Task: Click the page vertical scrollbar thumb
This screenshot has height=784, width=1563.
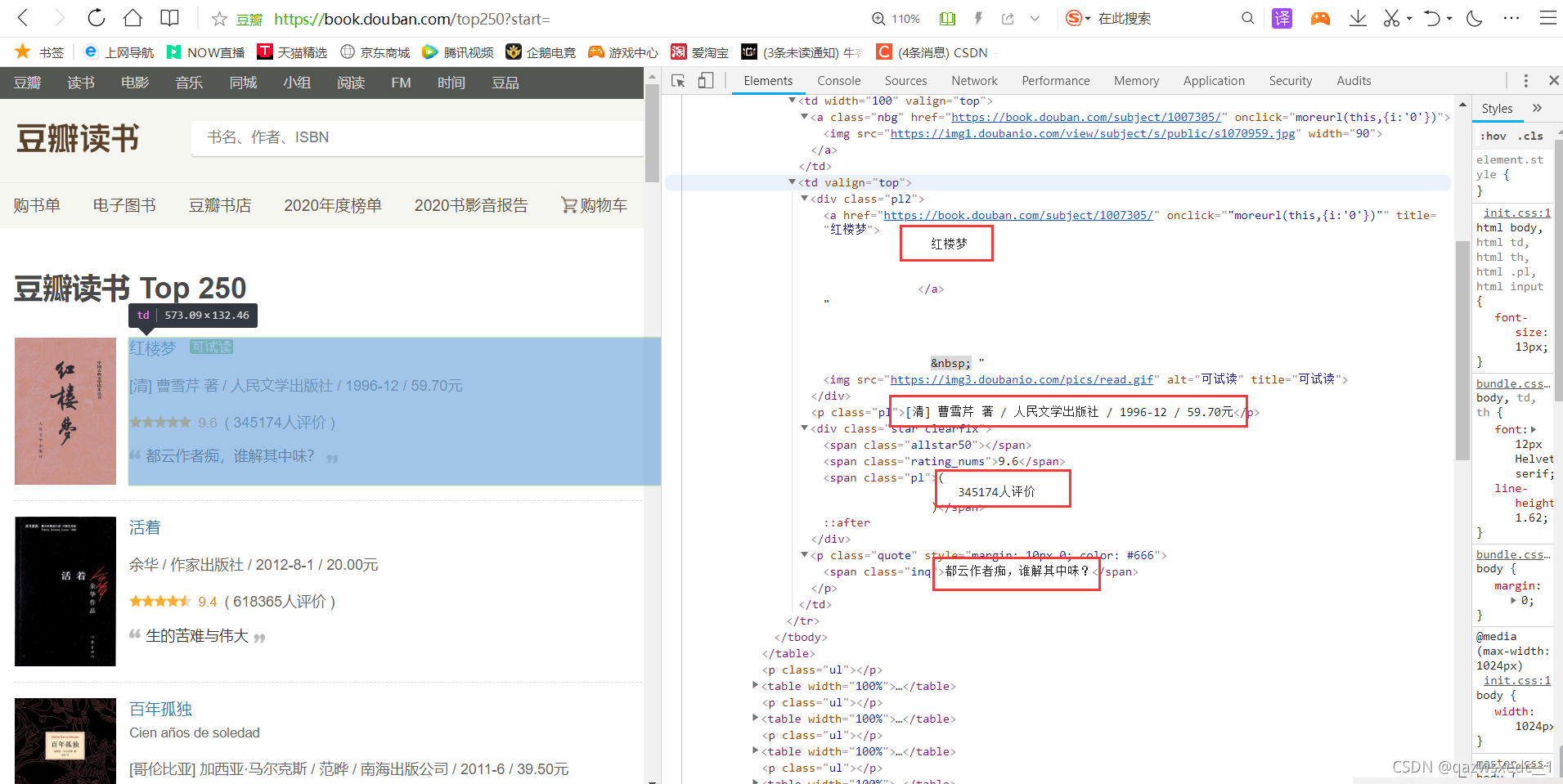Action: (652, 132)
